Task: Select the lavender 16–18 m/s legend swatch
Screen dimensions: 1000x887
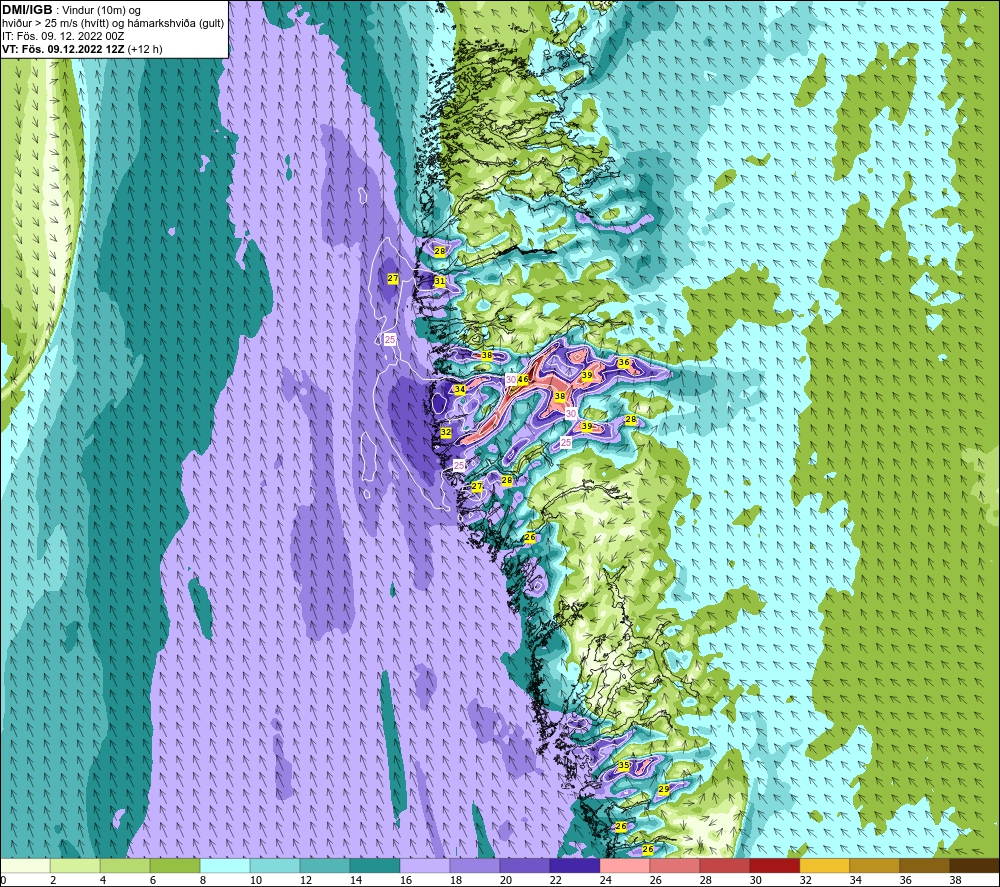Action: 425,866
